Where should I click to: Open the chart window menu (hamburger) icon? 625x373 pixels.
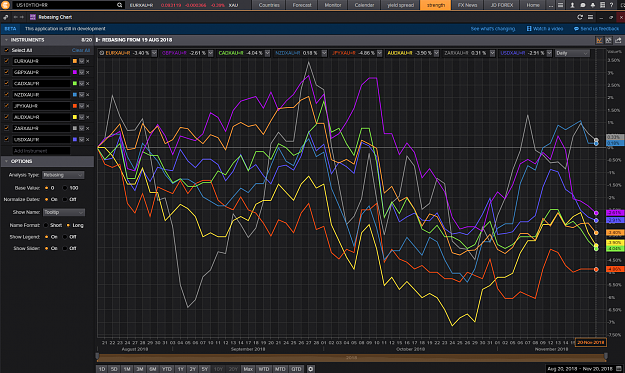pos(590,17)
